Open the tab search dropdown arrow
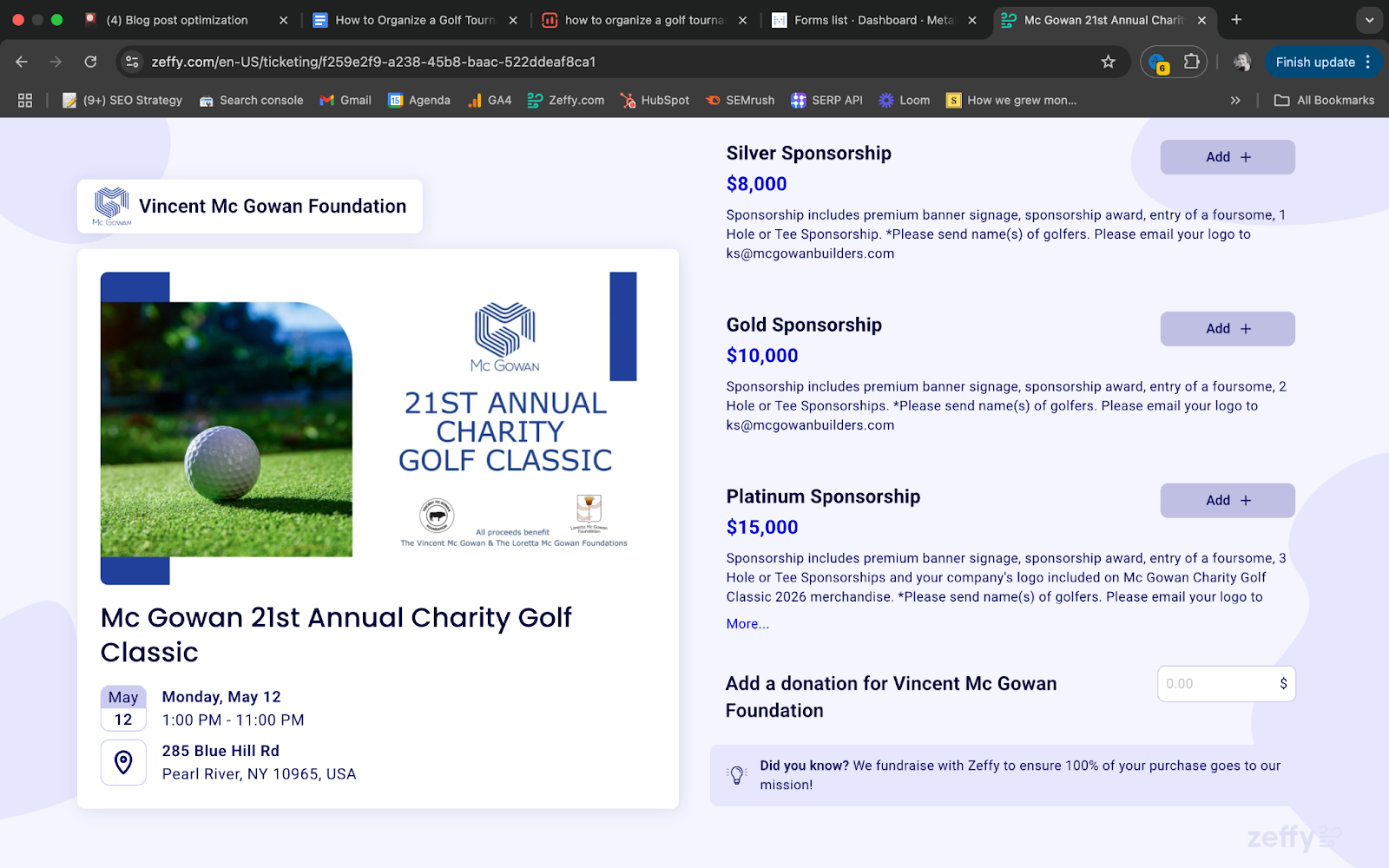Viewport: 1389px width, 868px height. (1369, 20)
